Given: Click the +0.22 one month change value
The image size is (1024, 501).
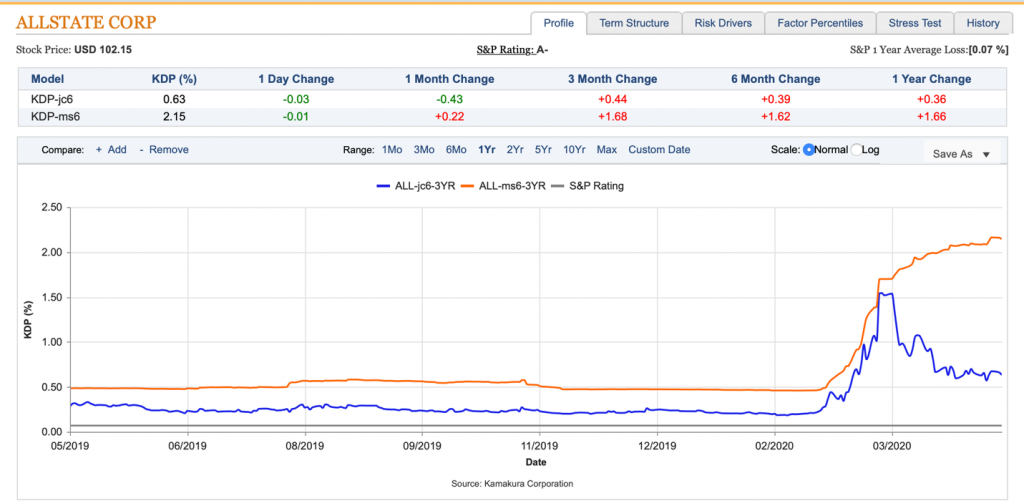Looking at the screenshot, I should [x=449, y=116].
